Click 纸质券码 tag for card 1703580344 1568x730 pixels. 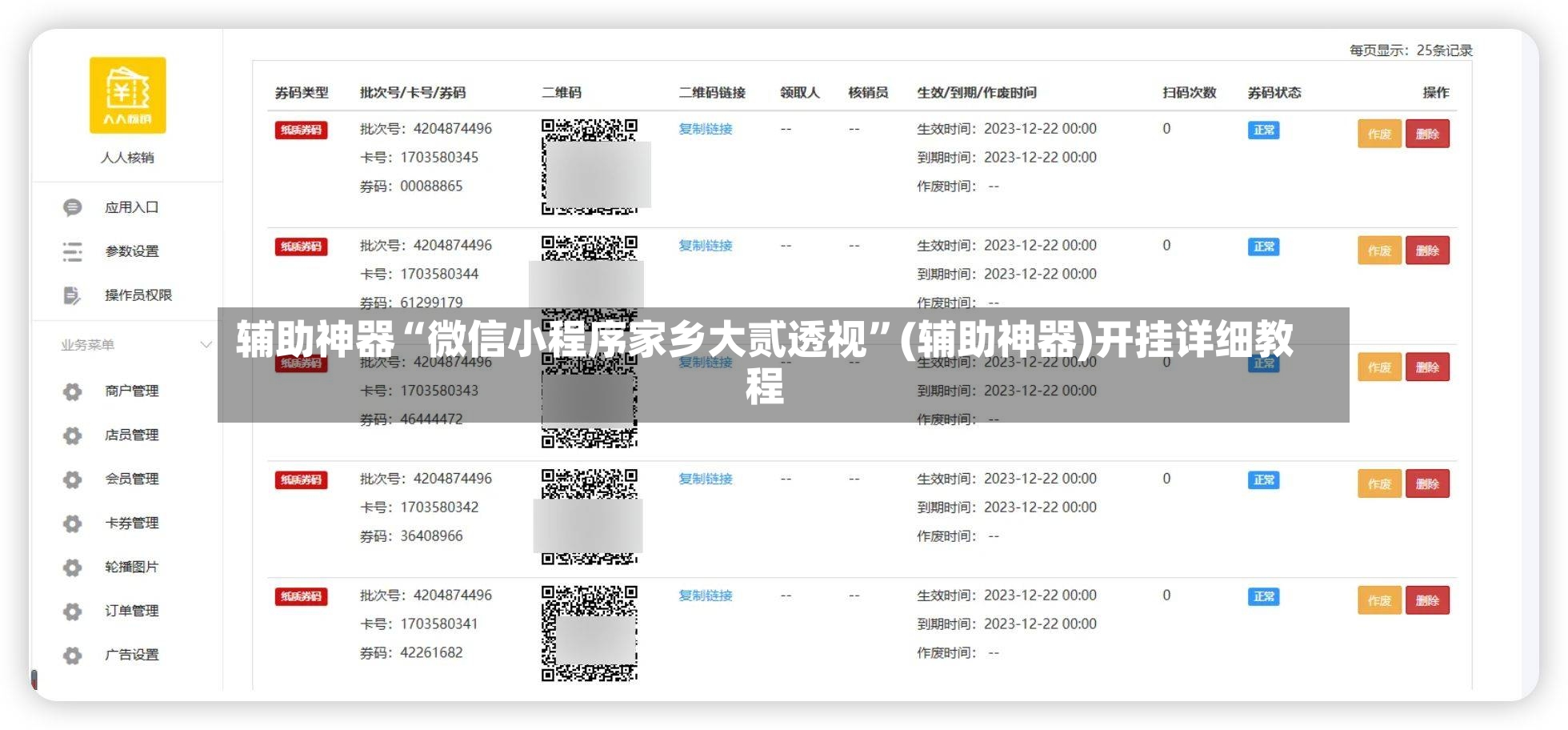pyautogui.click(x=301, y=247)
